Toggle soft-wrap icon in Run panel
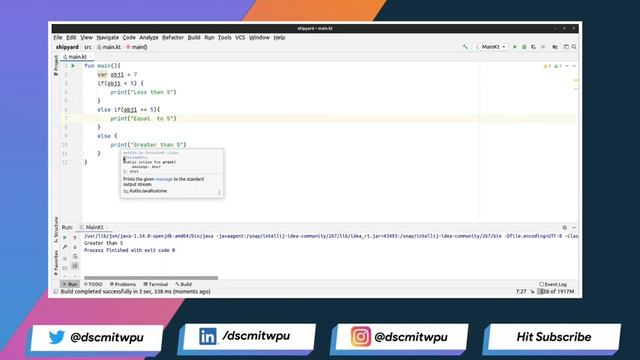 point(75,257)
